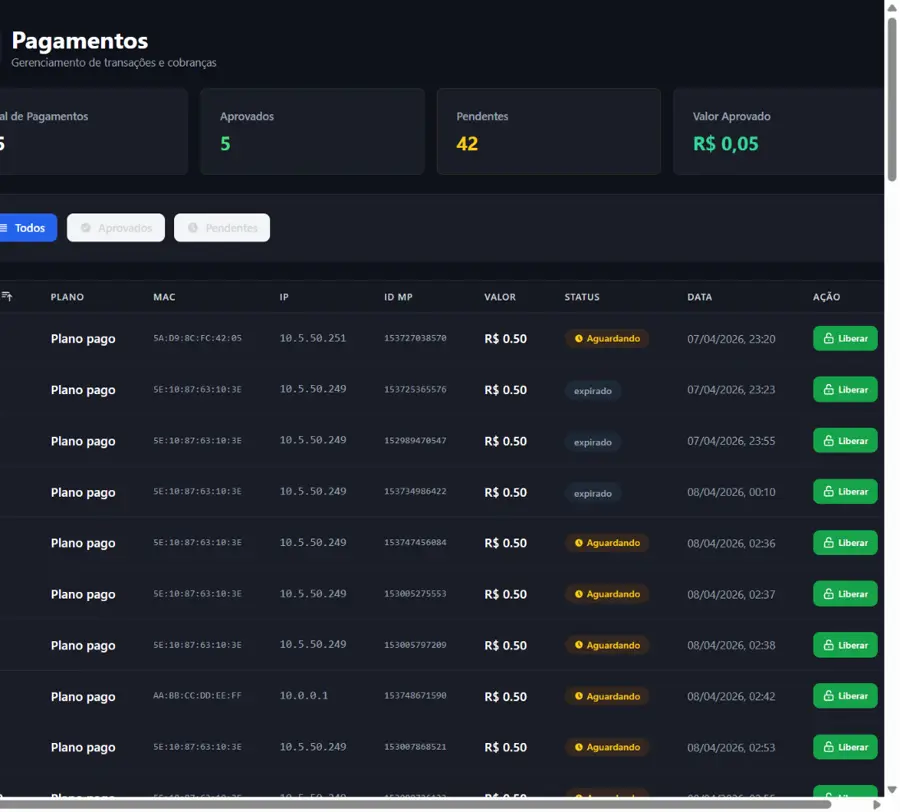
Task: Click the expirado badge on the 08/04/2026, 00:10 row
Action: [593, 494]
